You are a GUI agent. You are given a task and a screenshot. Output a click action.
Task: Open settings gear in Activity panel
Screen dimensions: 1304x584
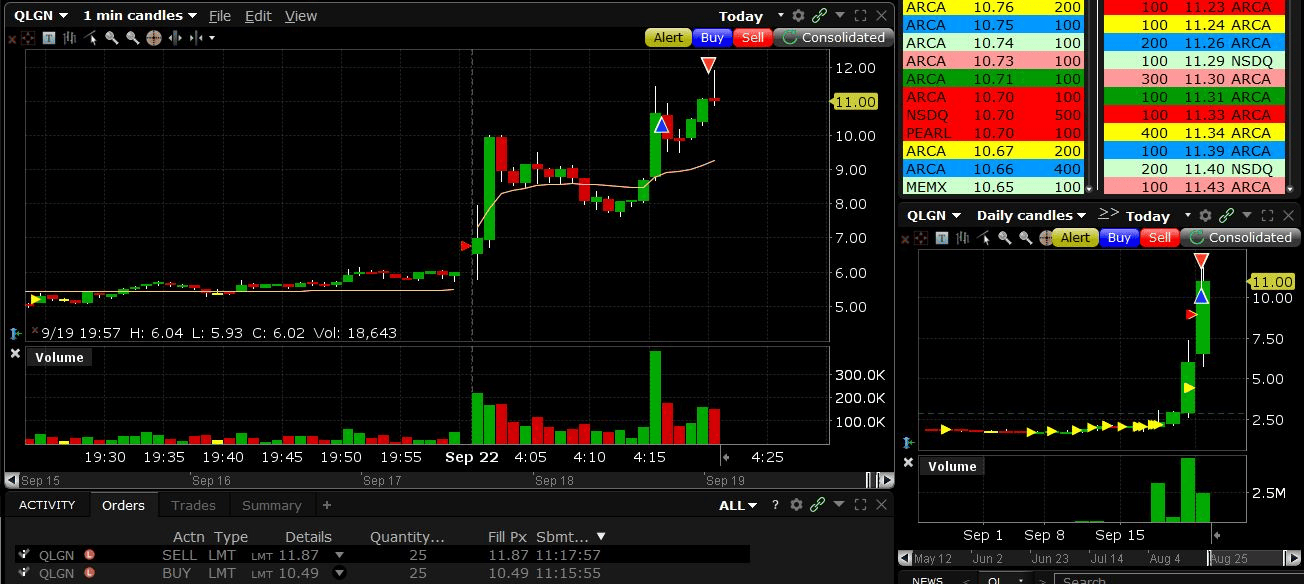coord(797,505)
